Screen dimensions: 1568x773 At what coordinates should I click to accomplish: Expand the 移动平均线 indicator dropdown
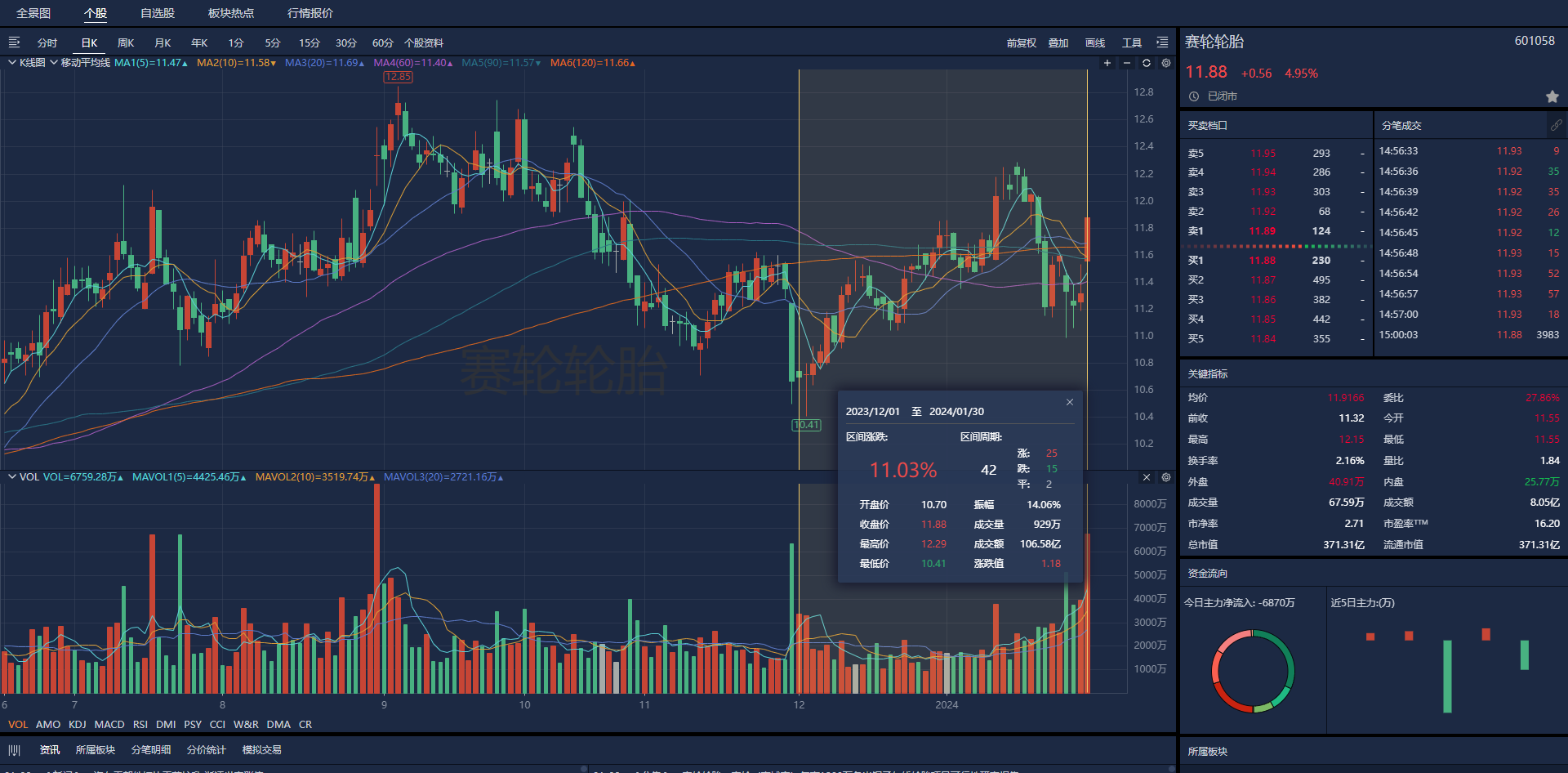pyautogui.click(x=54, y=63)
